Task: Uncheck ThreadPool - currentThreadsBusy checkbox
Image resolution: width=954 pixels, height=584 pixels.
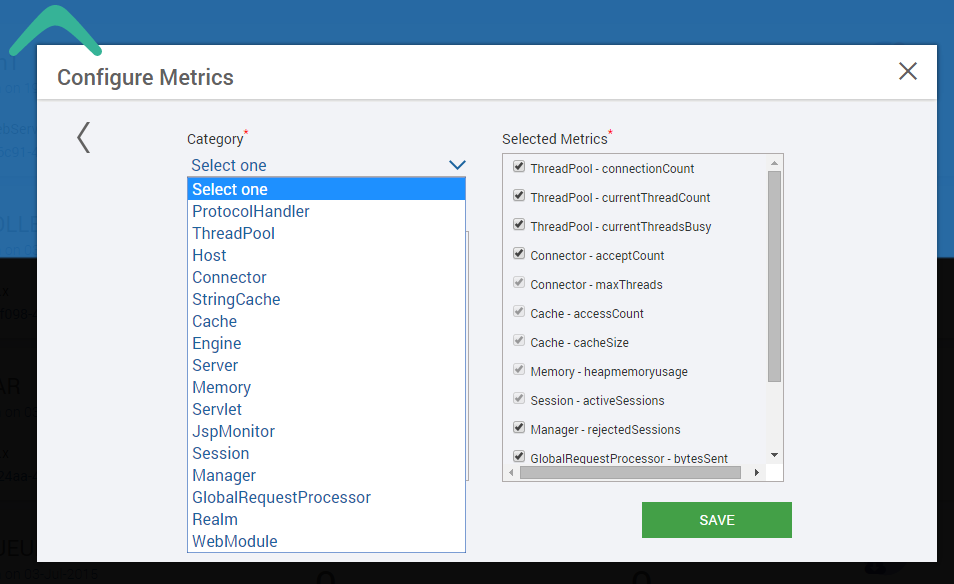Action: (519, 226)
